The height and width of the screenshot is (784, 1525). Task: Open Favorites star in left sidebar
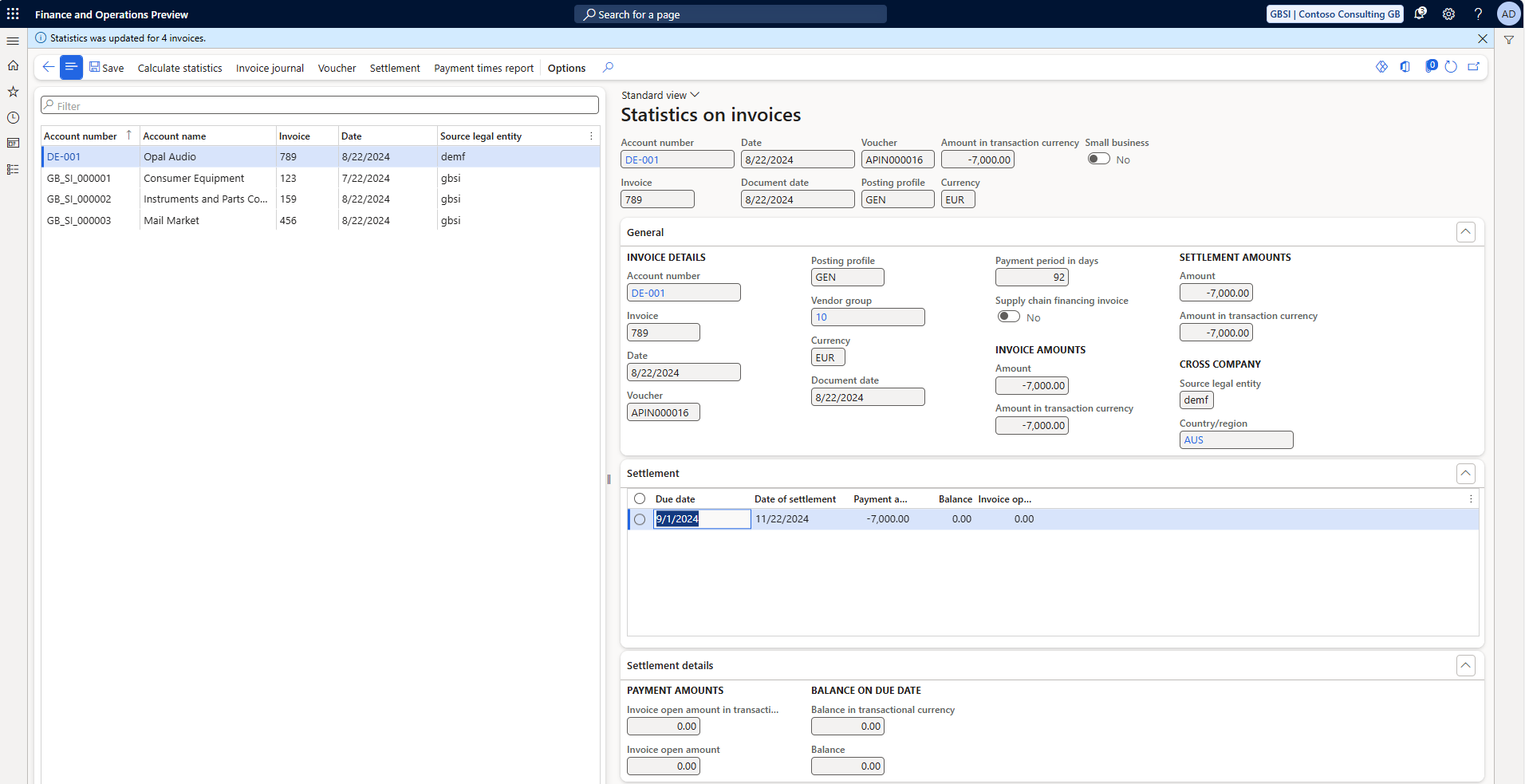click(13, 92)
